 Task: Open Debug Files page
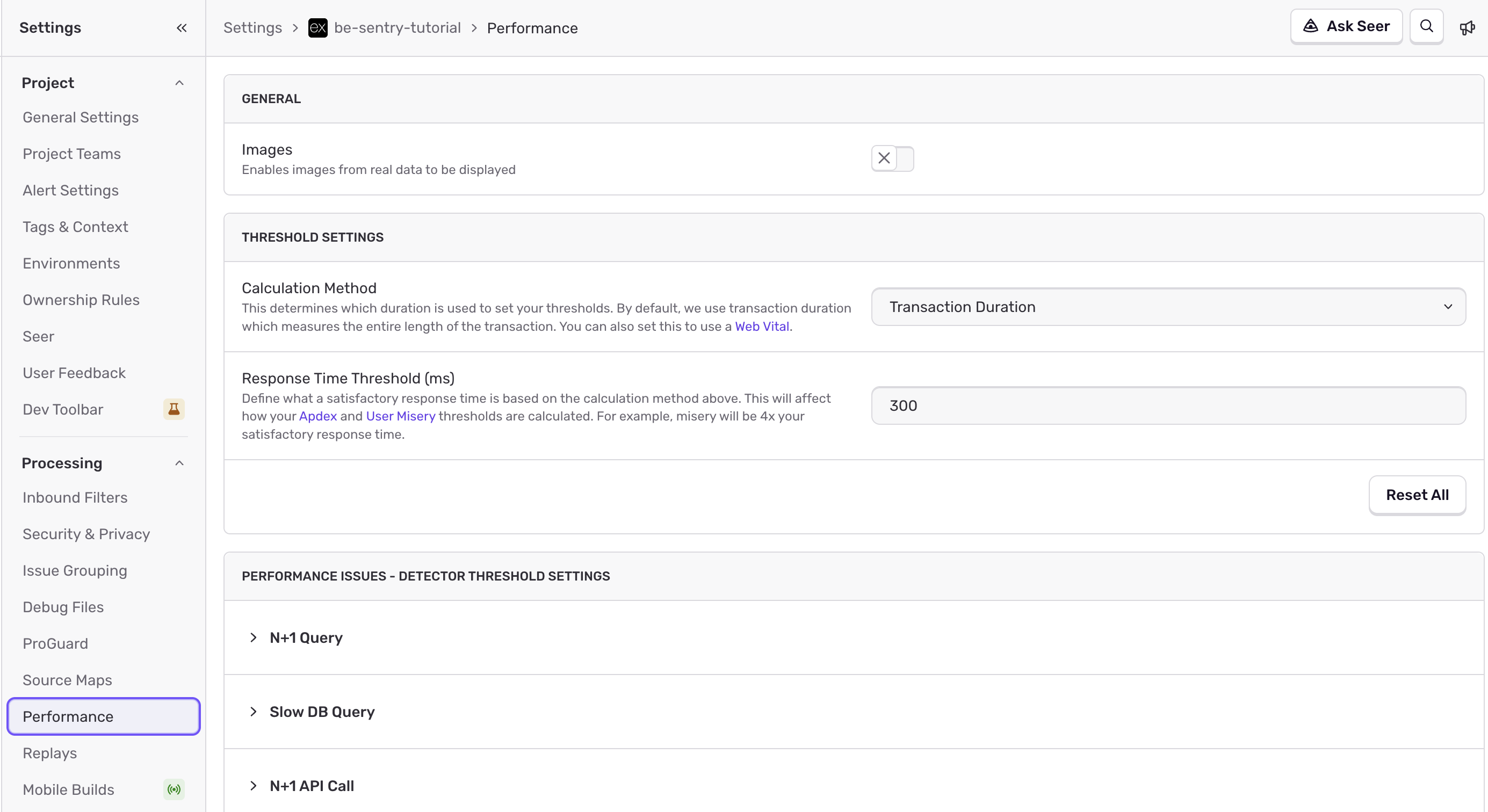(x=63, y=607)
